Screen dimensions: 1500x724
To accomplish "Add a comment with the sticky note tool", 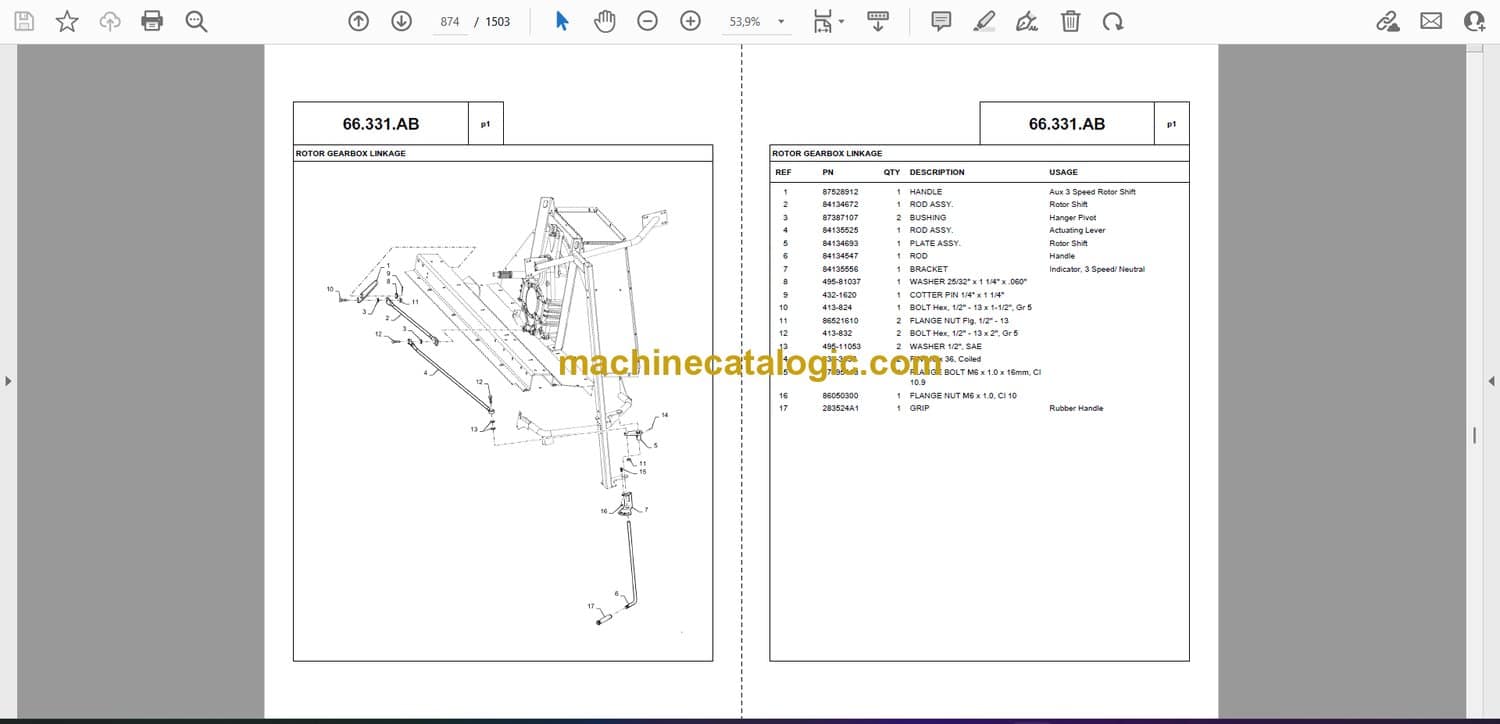I will [x=941, y=21].
